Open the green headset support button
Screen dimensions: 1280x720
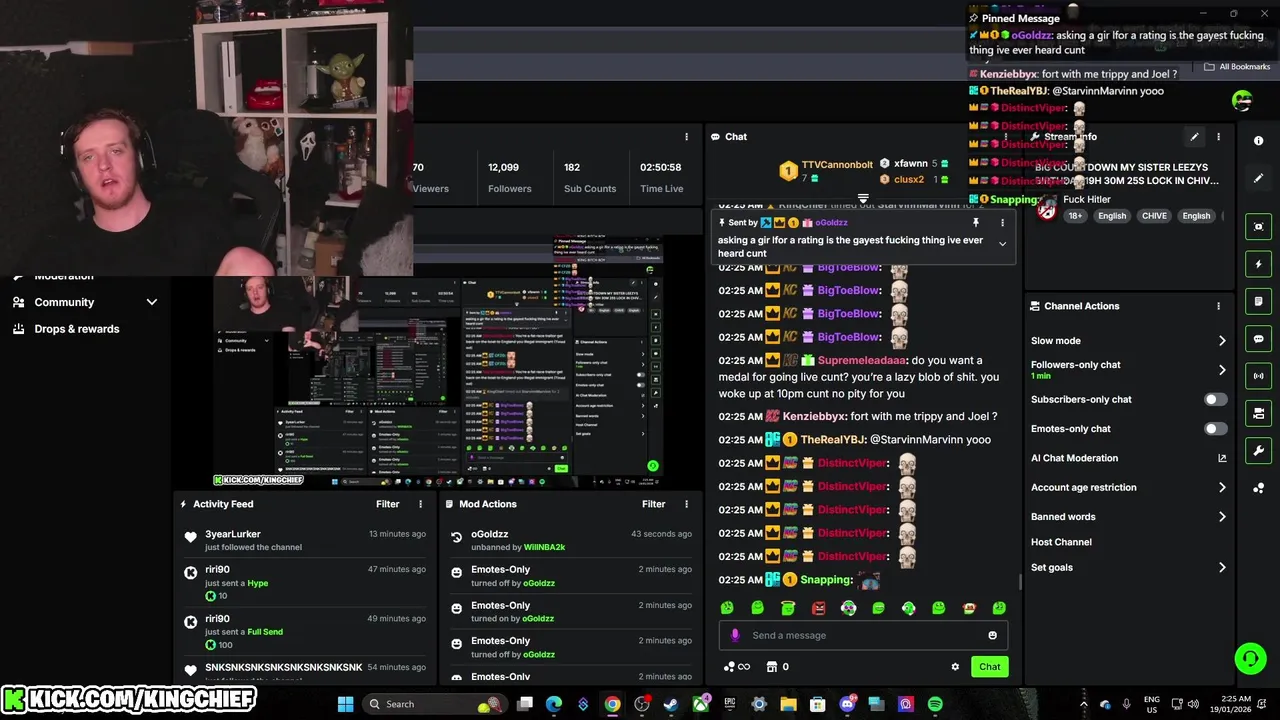tap(1250, 658)
